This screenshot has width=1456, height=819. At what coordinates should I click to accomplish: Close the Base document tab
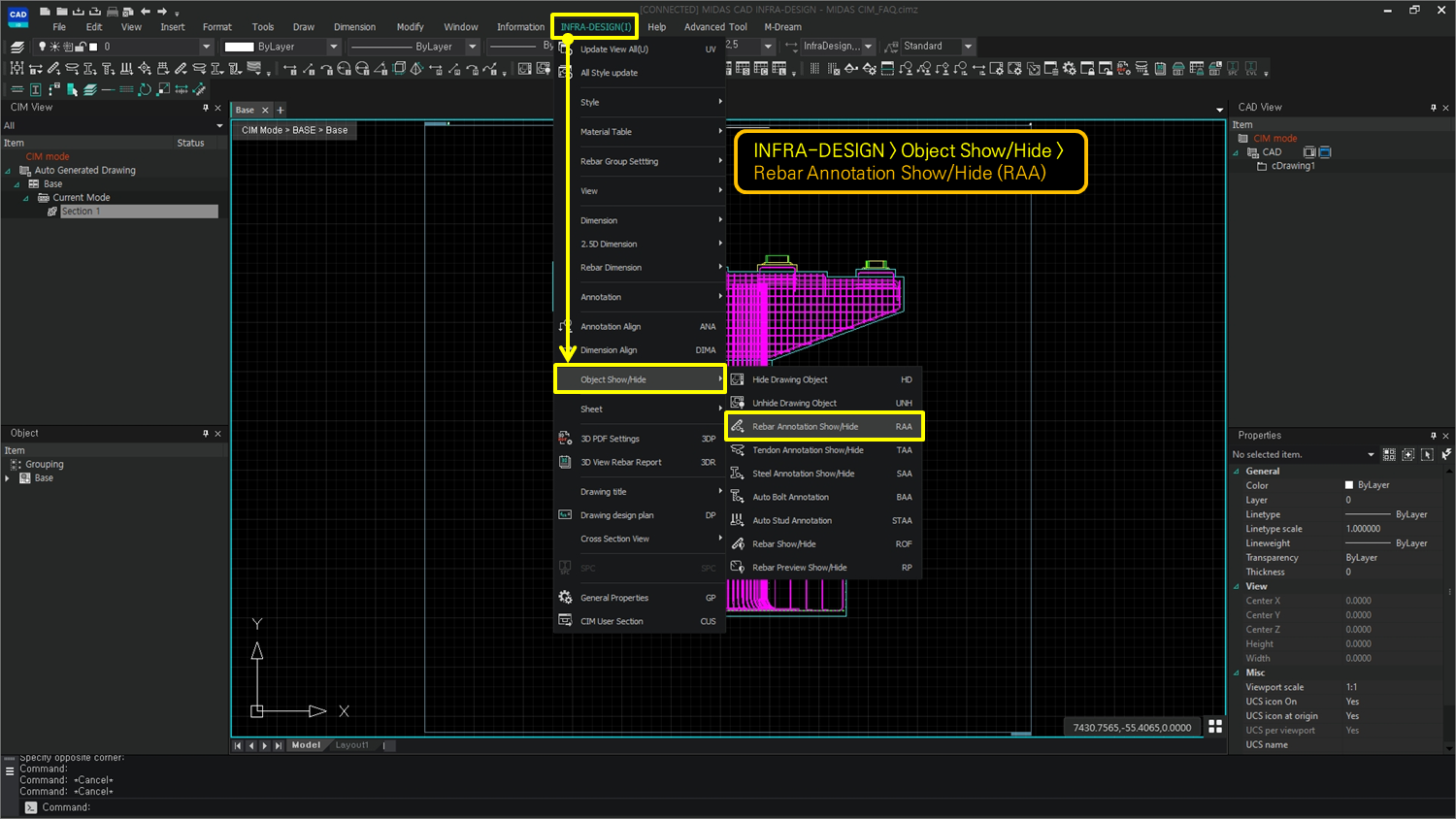click(265, 110)
